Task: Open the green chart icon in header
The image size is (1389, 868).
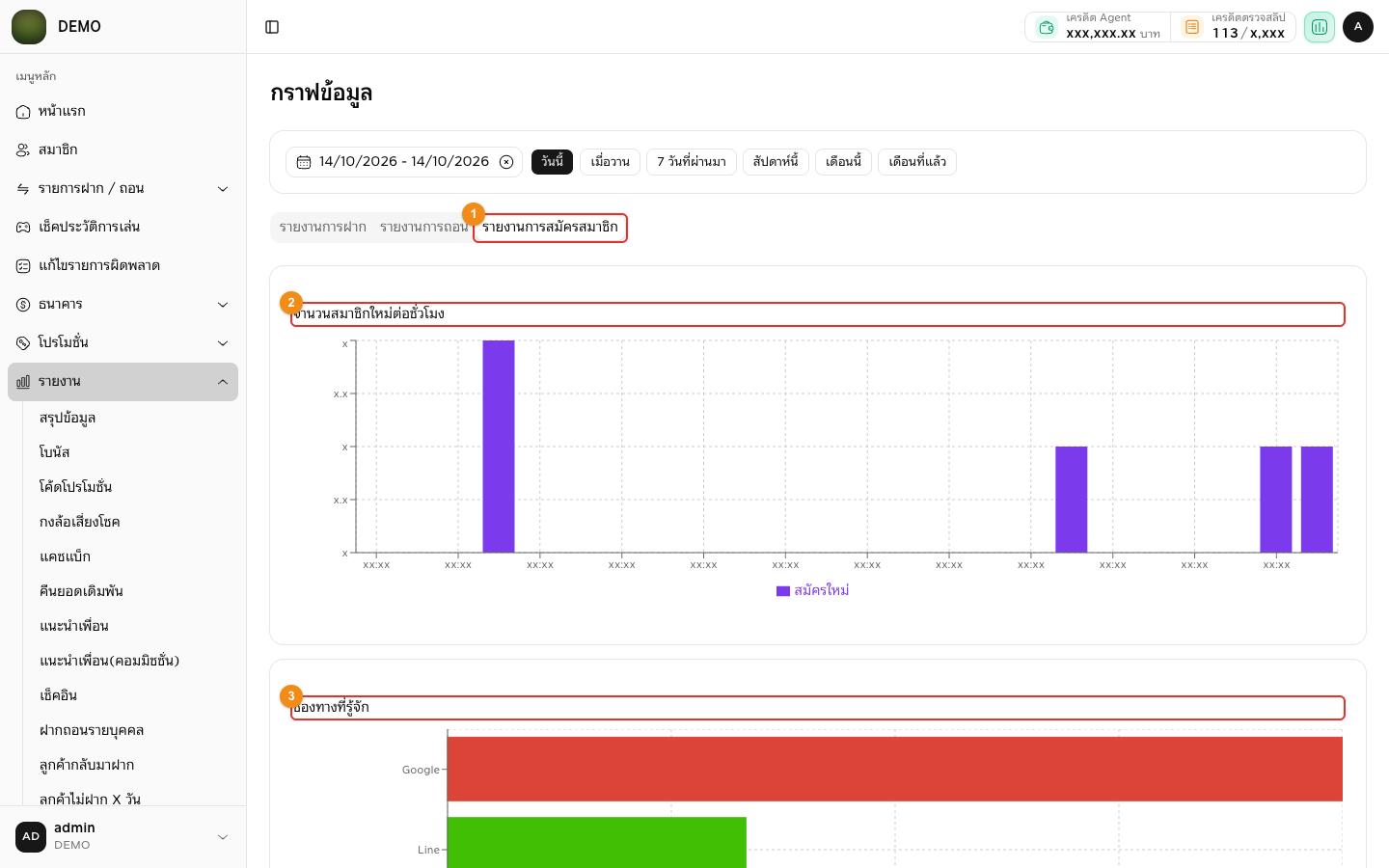Action: tap(1320, 27)
